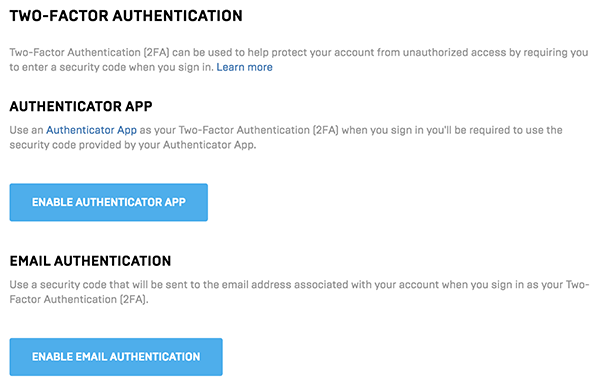
Task: Open the Learn more link
Action: point(245,67)
